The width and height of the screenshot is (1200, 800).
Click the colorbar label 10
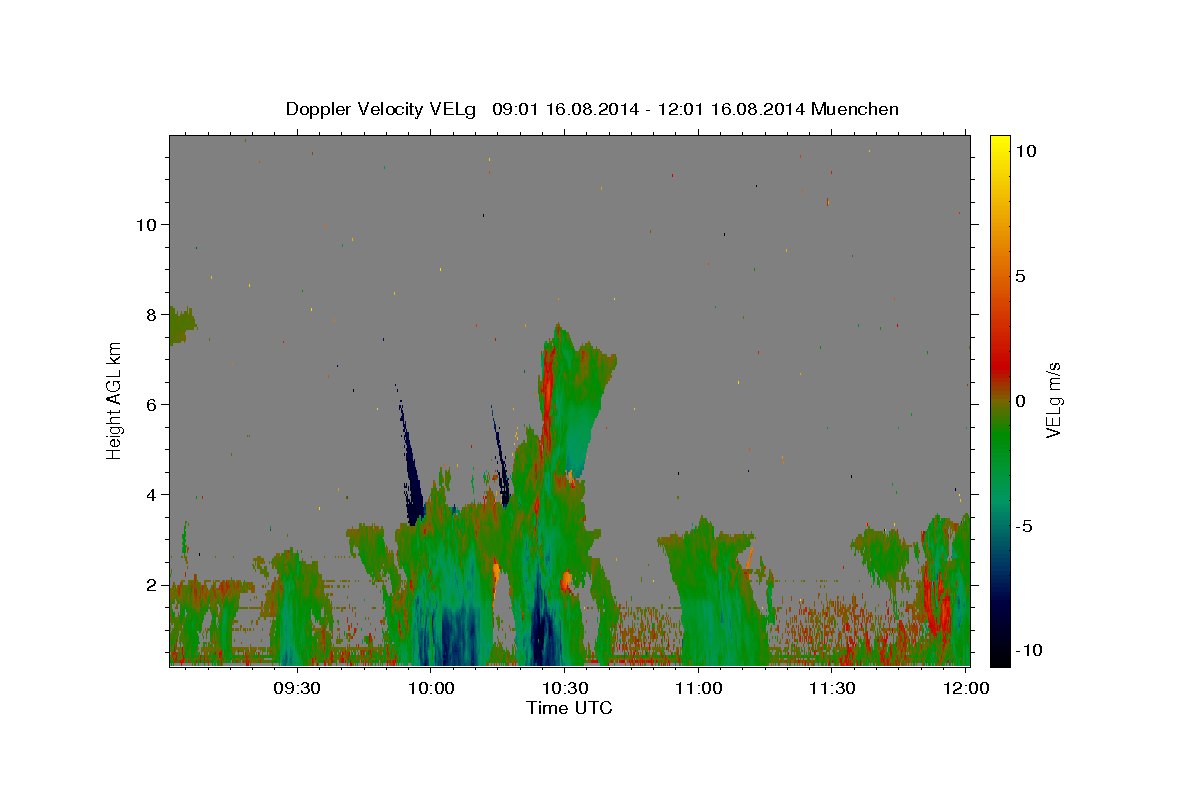click(x=1025, y=151)
